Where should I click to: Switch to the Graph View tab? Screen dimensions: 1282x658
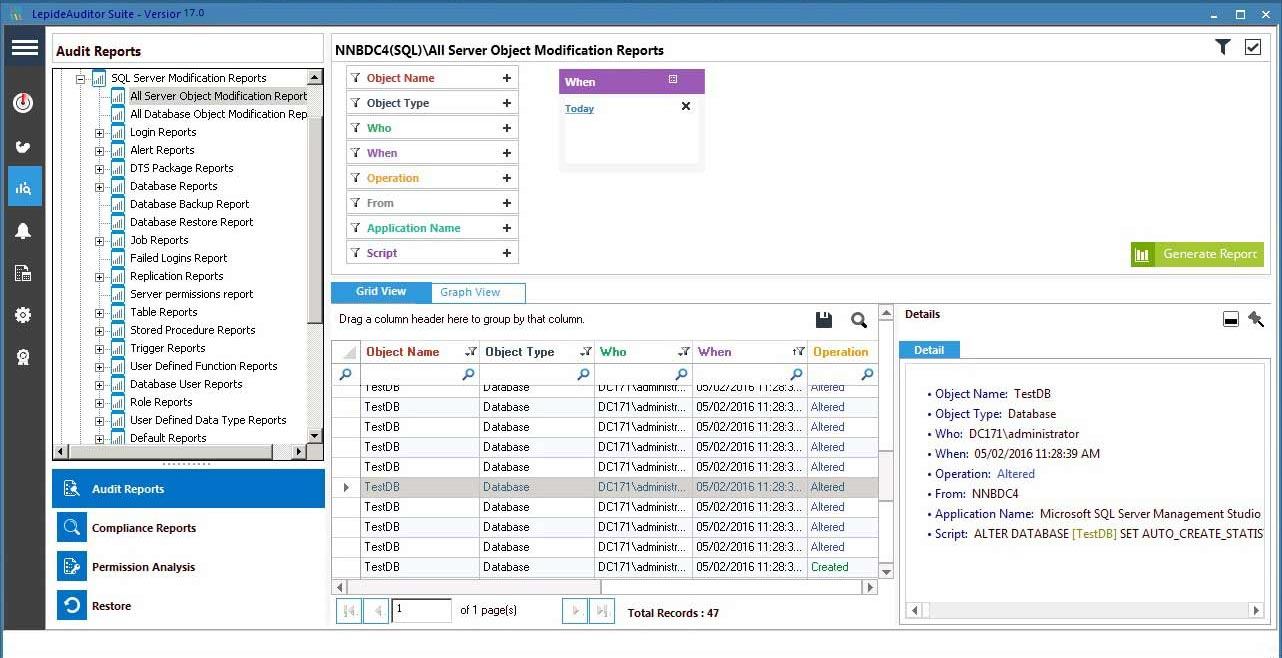470,292
